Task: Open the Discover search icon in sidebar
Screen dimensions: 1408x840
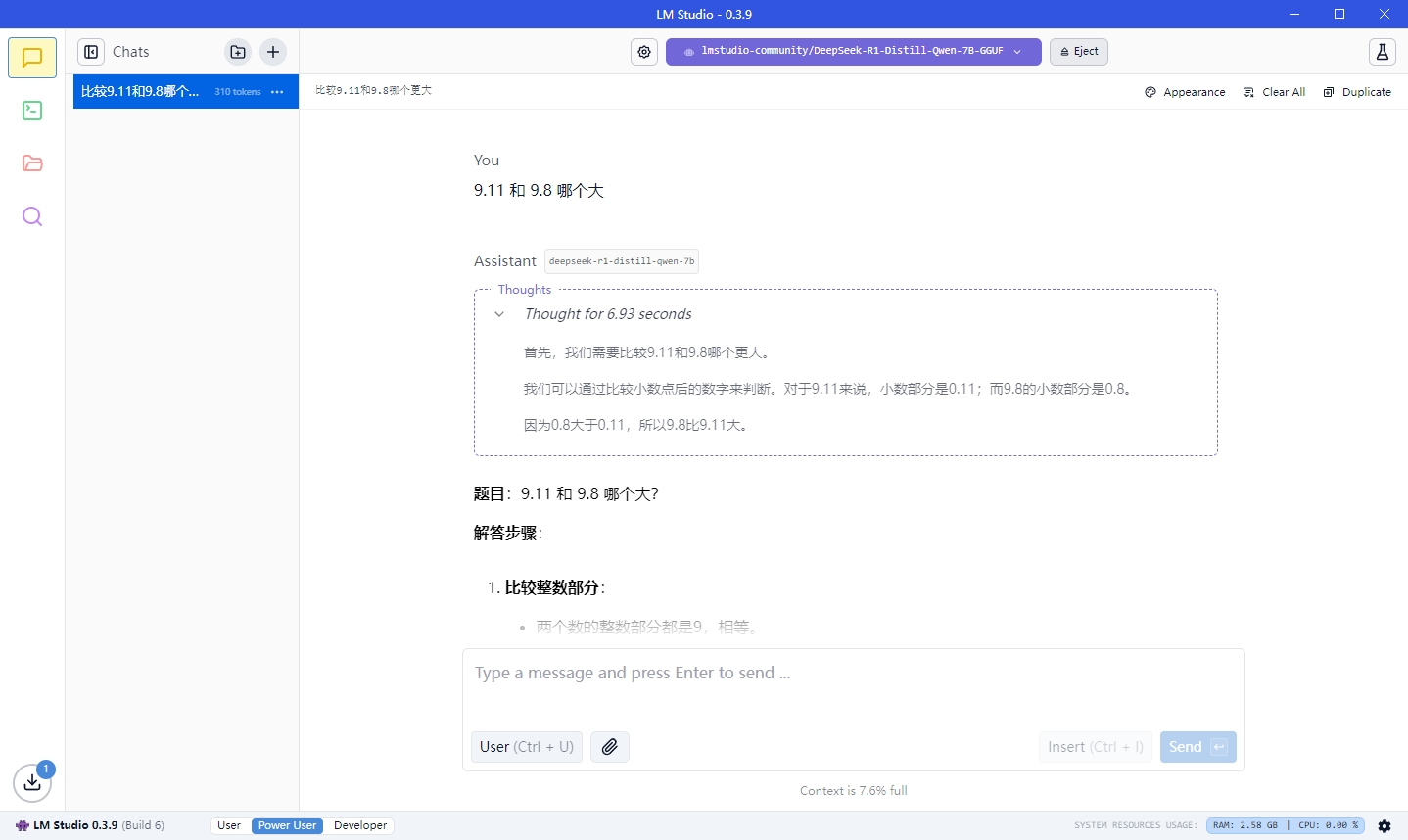Action: 32,216
